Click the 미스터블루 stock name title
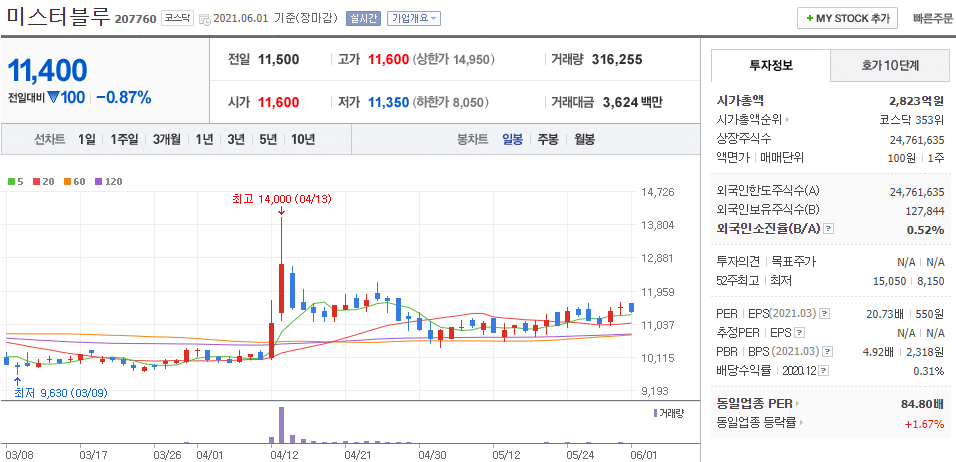 click(x=59, y=16)
